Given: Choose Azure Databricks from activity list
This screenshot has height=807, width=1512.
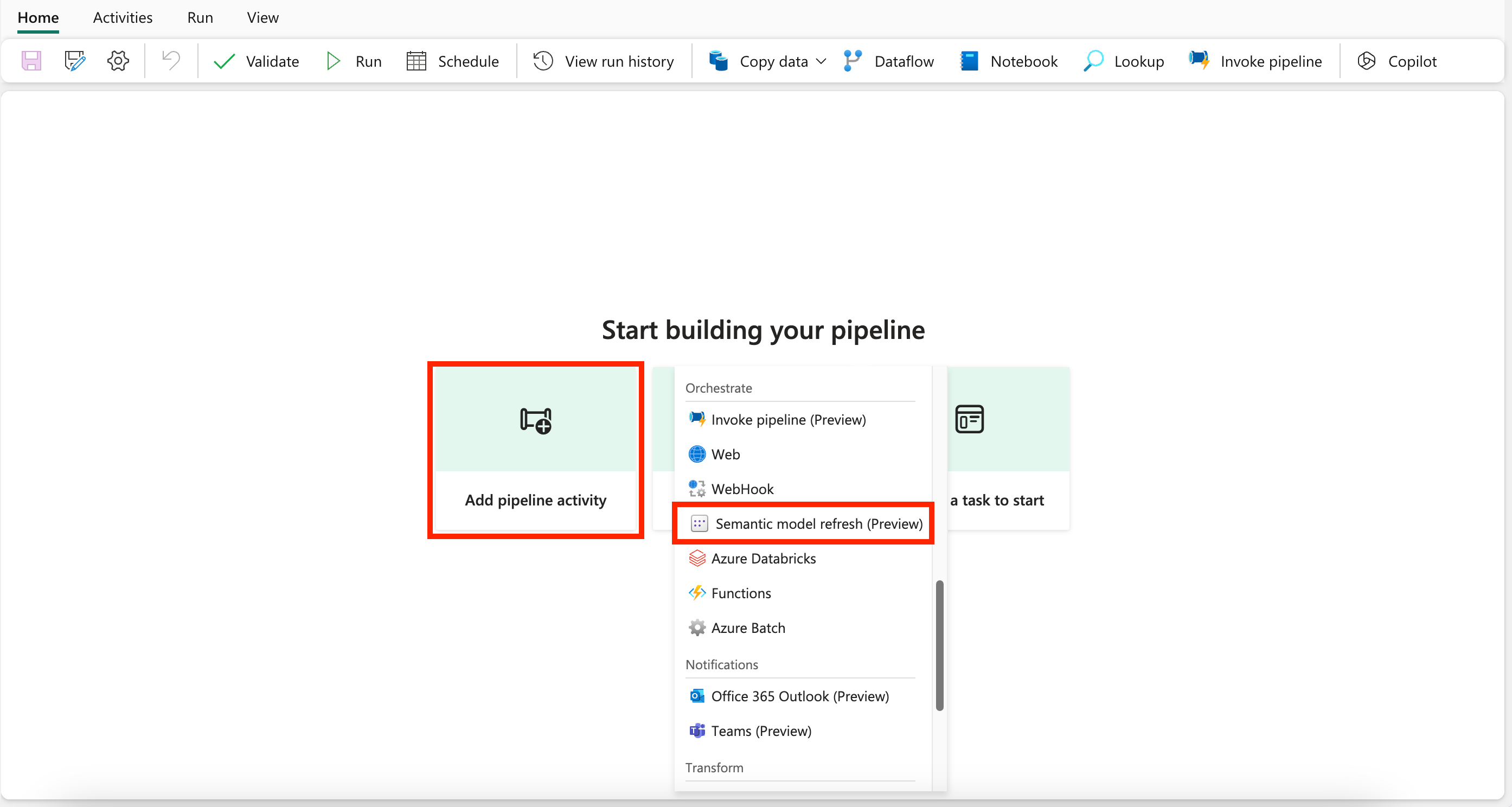Looking at the screenshot, I should point(763,558).
